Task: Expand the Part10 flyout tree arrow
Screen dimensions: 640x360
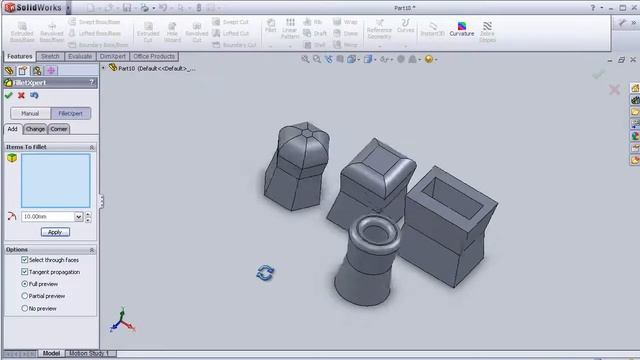Action: pyautogui.click(x=103, y=68)
